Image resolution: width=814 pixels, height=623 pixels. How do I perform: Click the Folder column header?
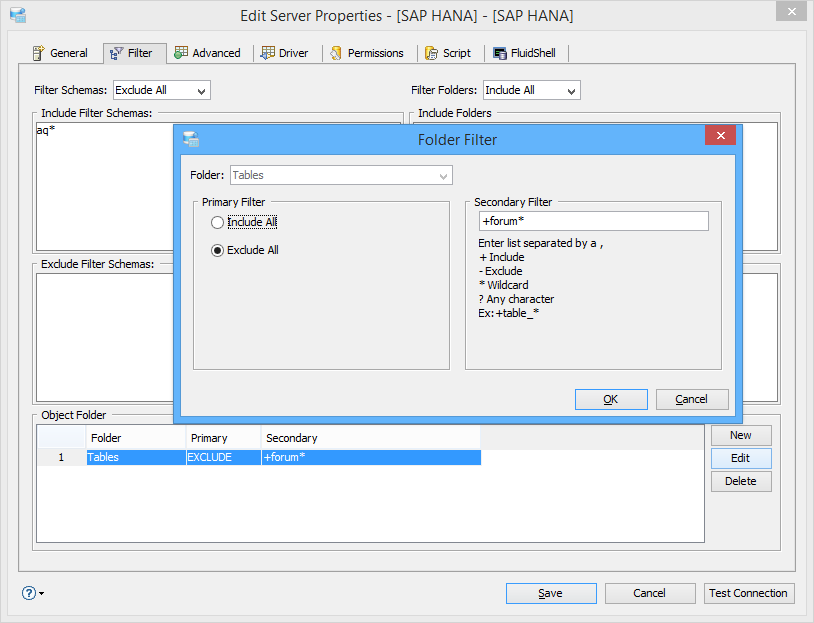[x=136, y=438]
